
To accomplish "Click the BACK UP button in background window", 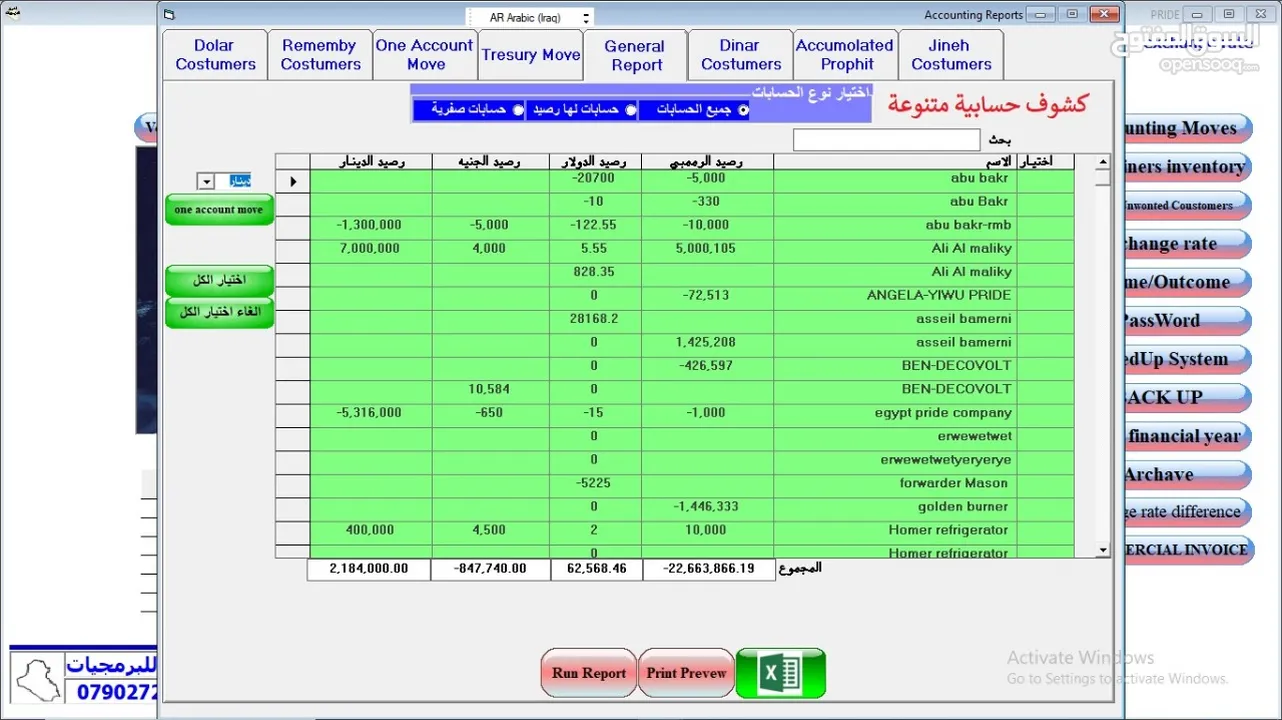I will pos(1187,397).
